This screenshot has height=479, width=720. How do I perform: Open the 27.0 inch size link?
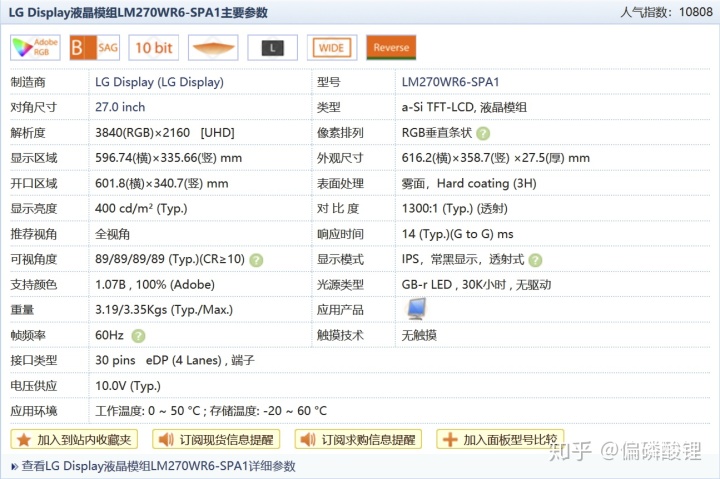click(x=120, y=107)
